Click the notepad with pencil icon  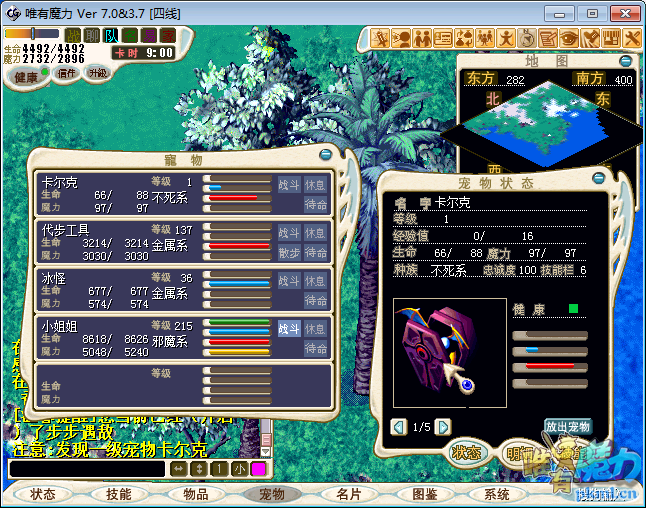(548, 39)
